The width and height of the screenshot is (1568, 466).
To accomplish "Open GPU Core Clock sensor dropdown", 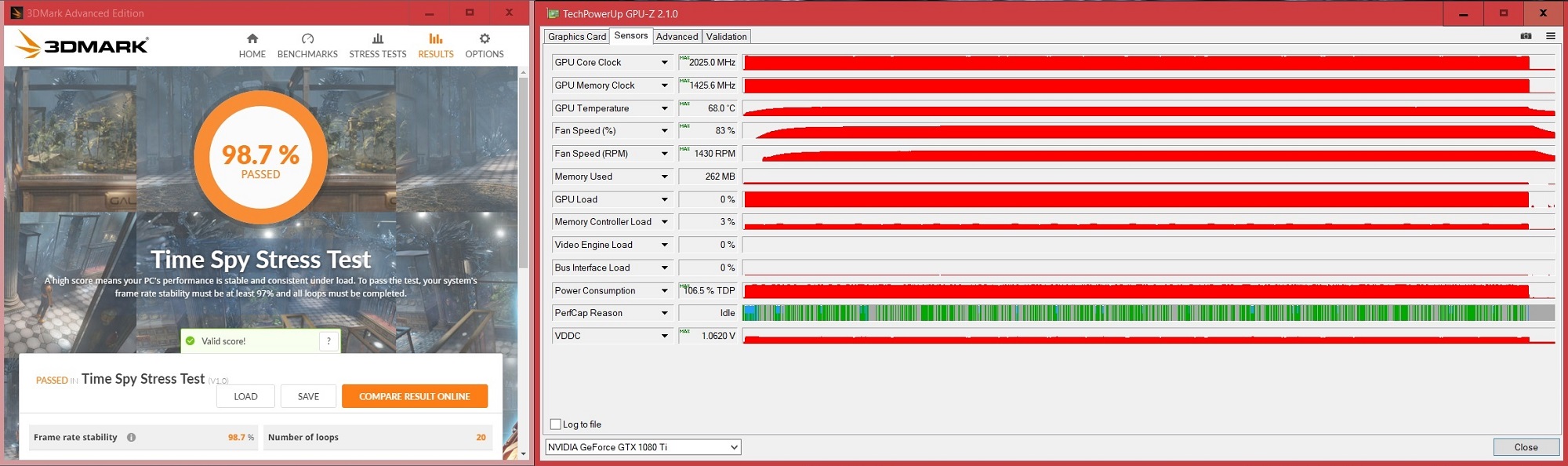I will [x=664, y=62].
